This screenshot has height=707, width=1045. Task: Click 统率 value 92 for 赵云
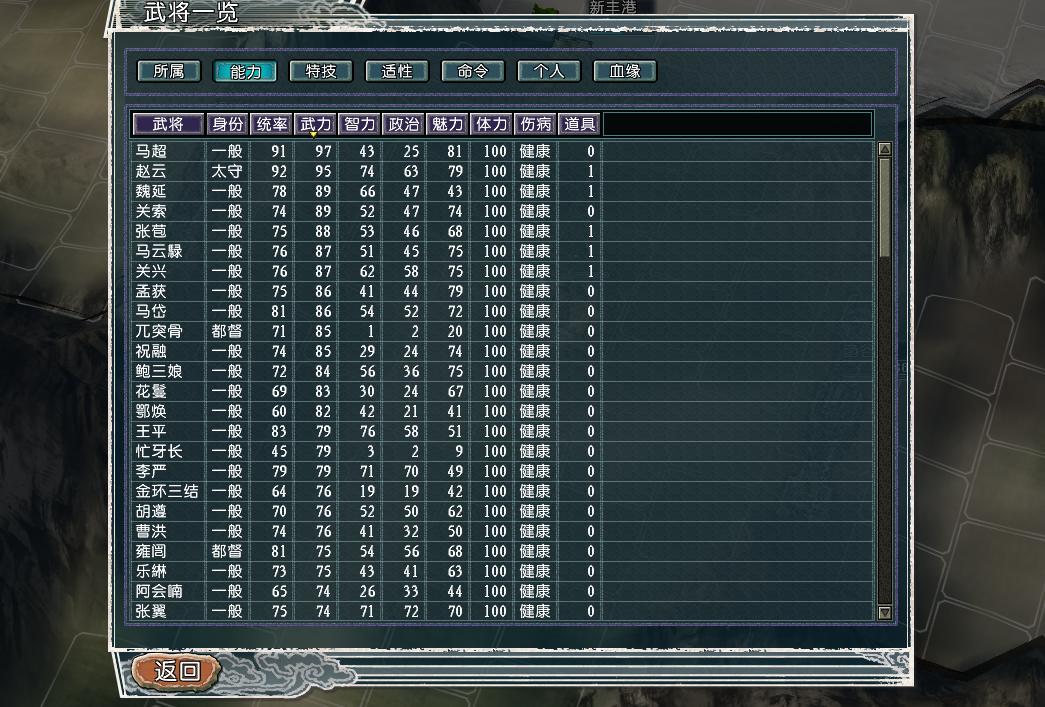279,171
